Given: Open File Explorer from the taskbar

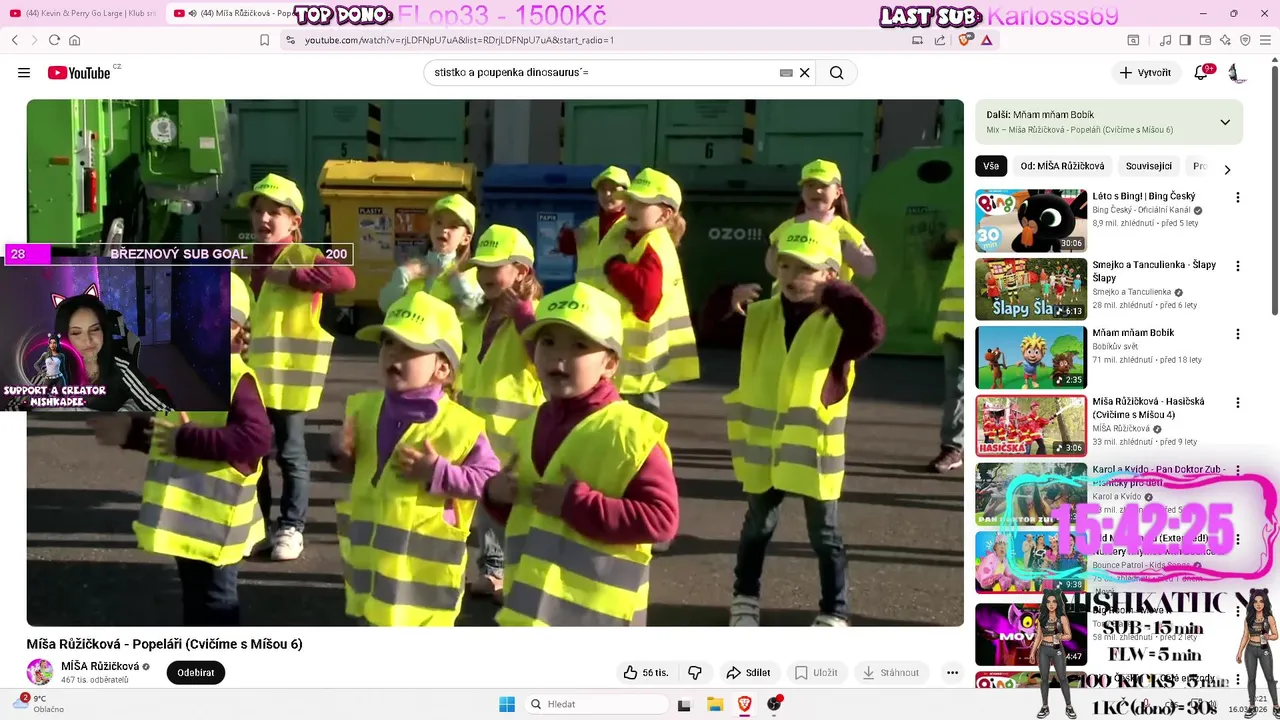Looking at the screenshot, I should (715, 704).
